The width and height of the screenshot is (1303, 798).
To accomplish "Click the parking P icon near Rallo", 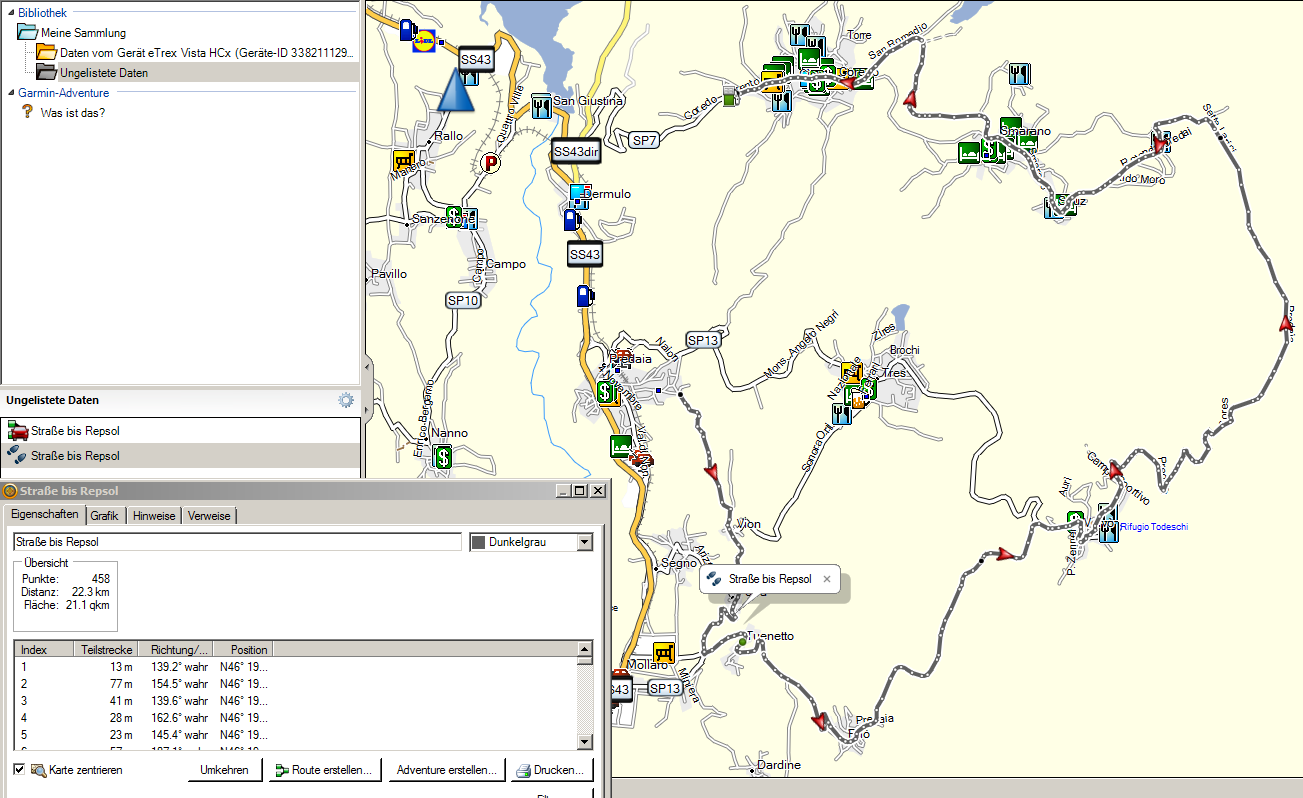I will coord(490,162).
